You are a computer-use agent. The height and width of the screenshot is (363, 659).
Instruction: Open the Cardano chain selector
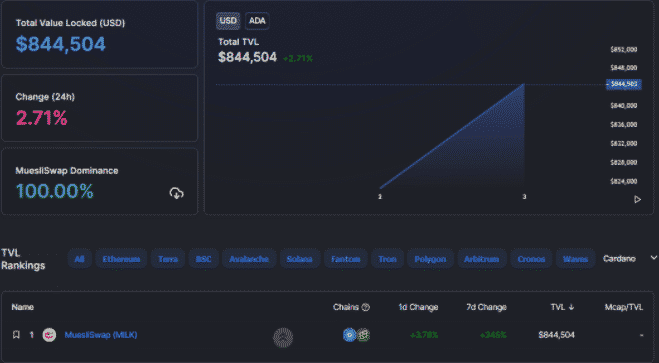click(x=619, y=259)
